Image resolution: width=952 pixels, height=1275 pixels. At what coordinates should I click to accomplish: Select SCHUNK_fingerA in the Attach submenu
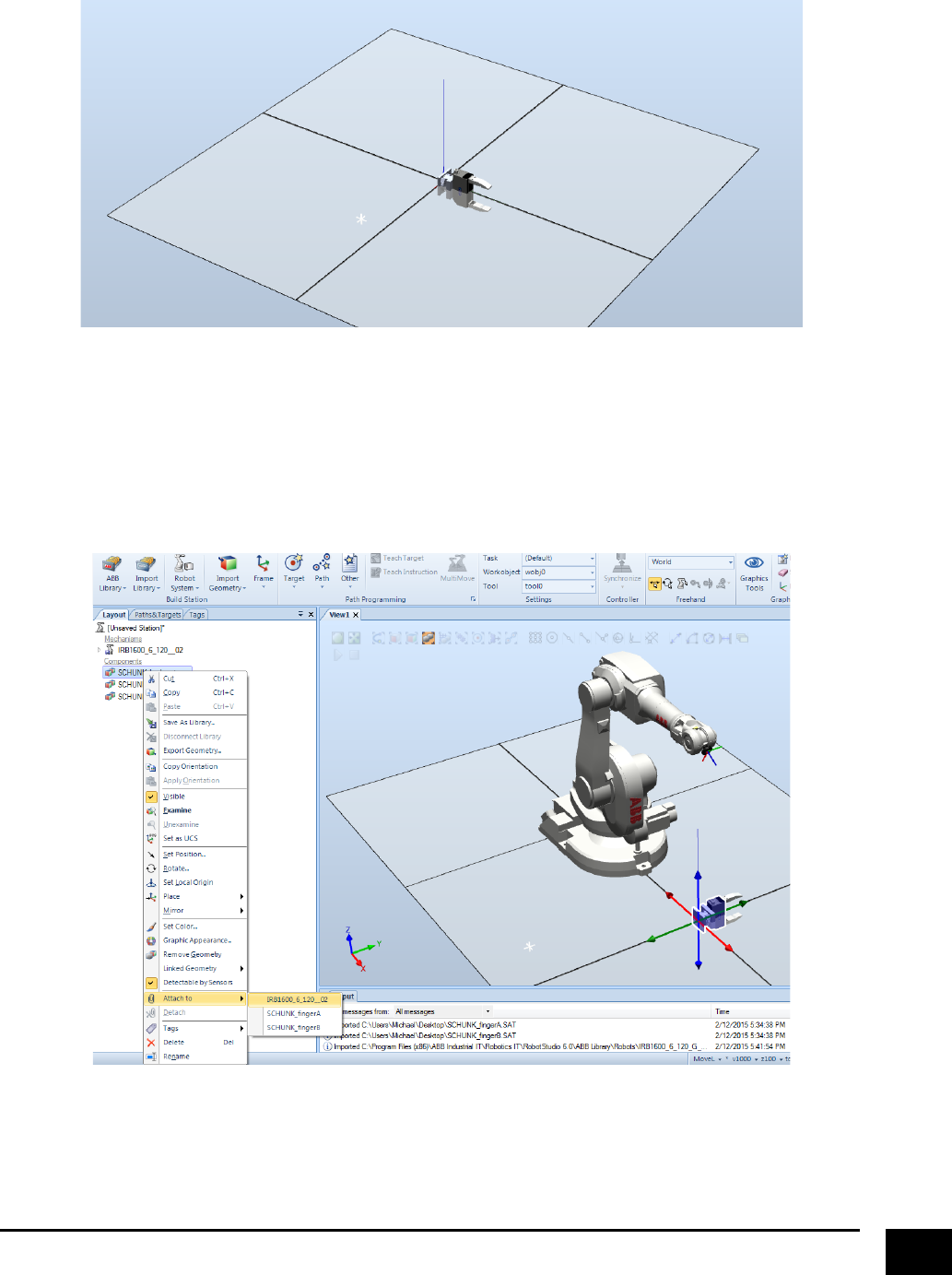click(x=297, y=1013)
